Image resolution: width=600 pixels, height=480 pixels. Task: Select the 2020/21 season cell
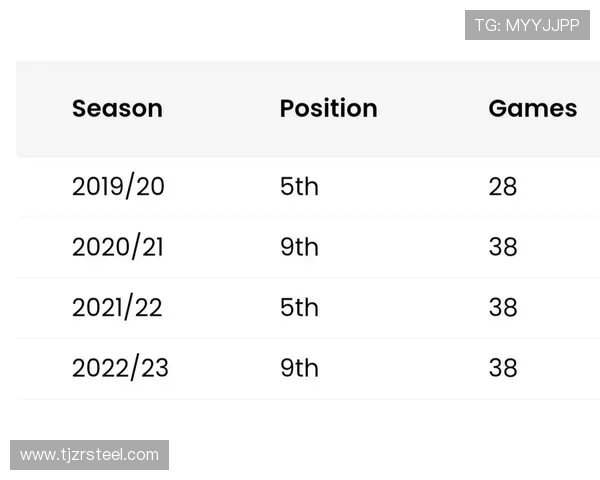pyautogui.click(x=117, y=247)
